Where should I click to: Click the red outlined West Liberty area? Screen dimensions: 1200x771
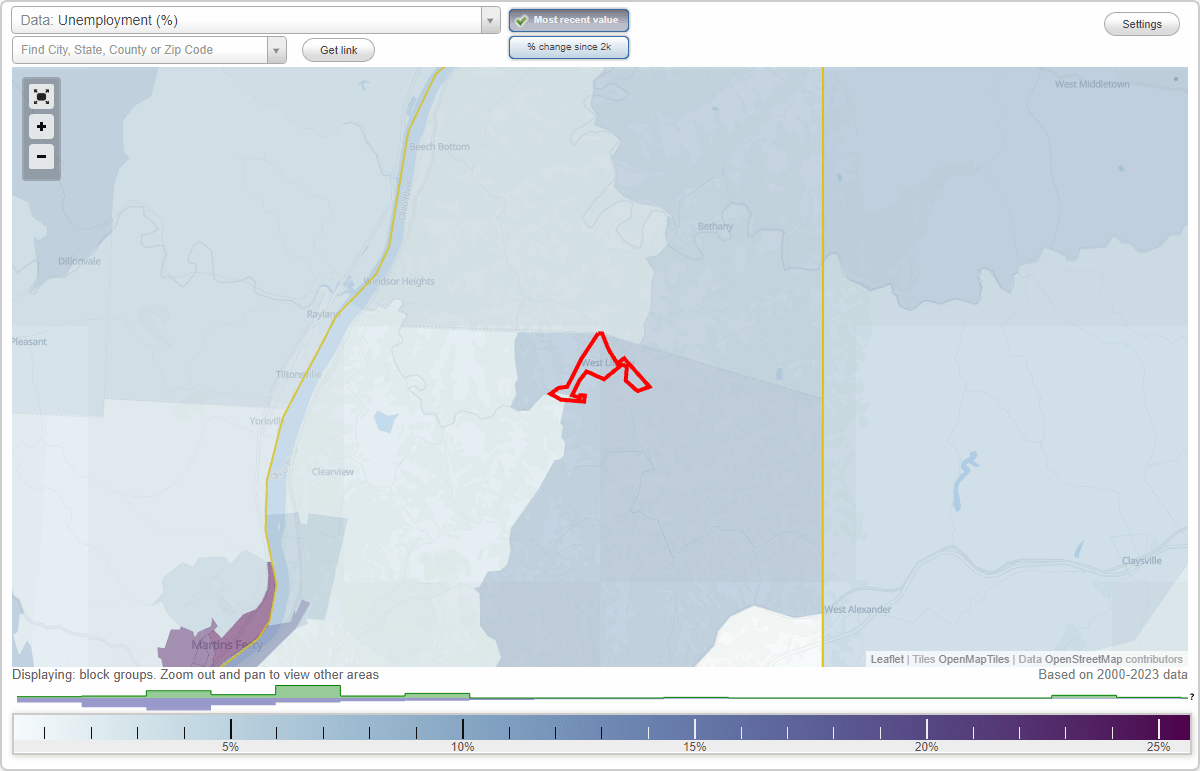600,368
